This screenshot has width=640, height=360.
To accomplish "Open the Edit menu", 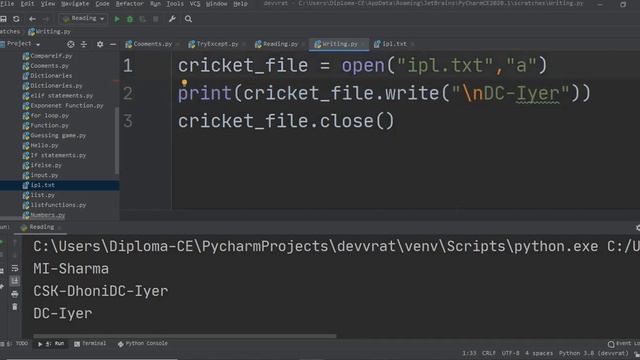I will point(27,4).
